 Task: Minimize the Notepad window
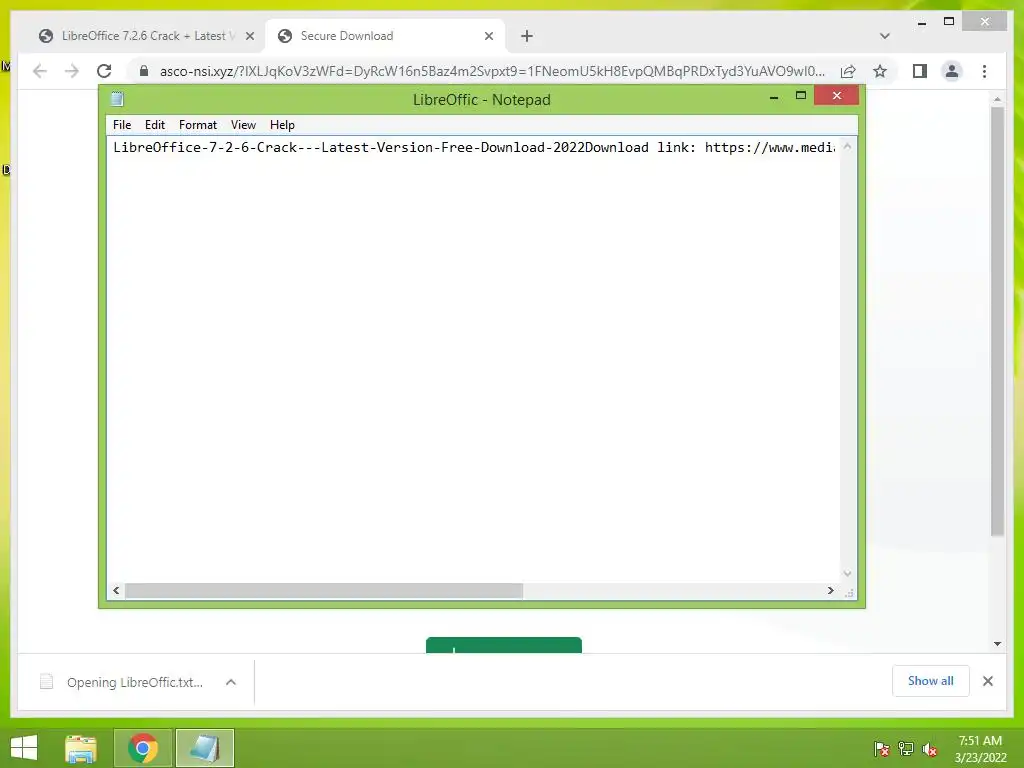(774, 97)
